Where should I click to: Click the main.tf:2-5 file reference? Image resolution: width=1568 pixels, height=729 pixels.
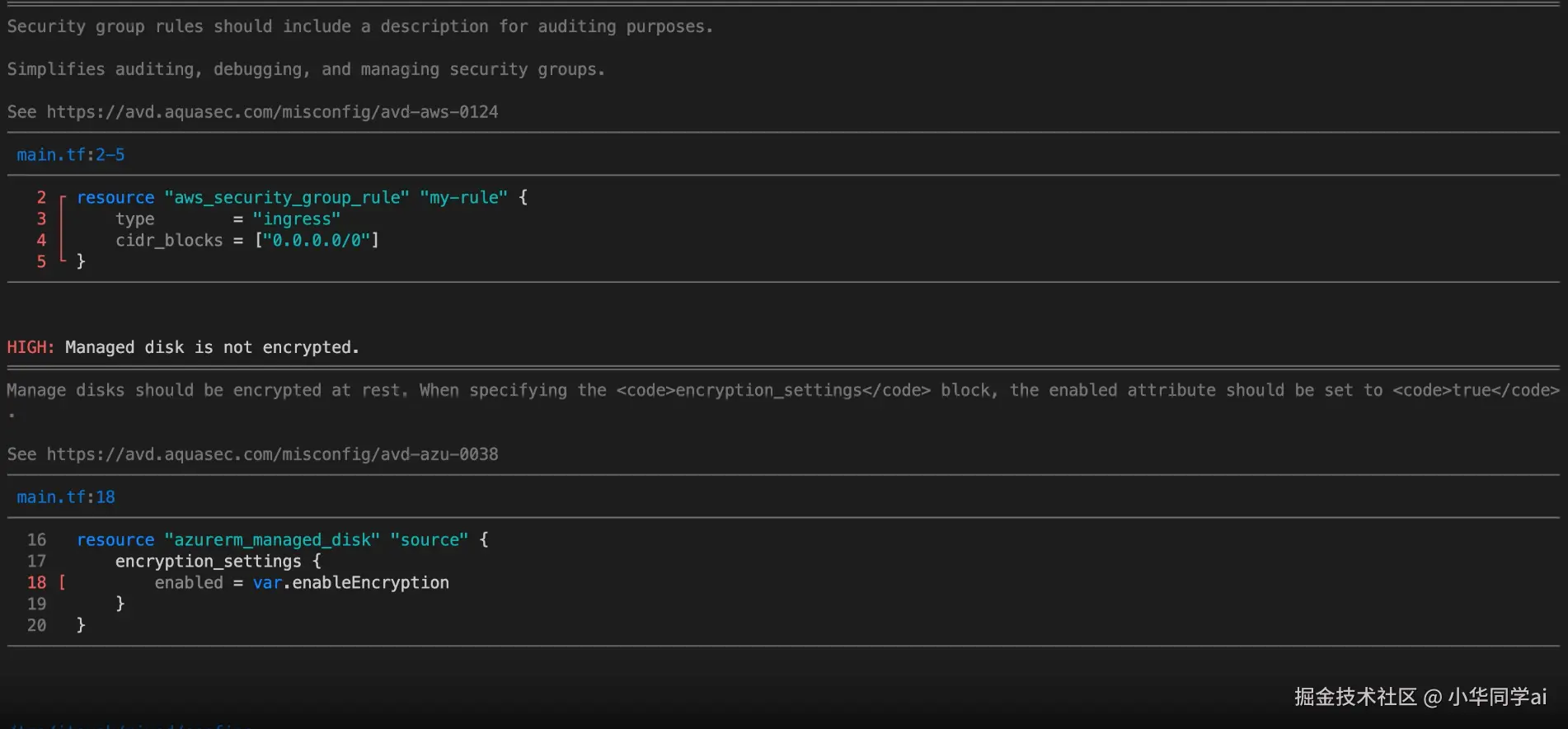pyautogui.click(x=71, y=155)
